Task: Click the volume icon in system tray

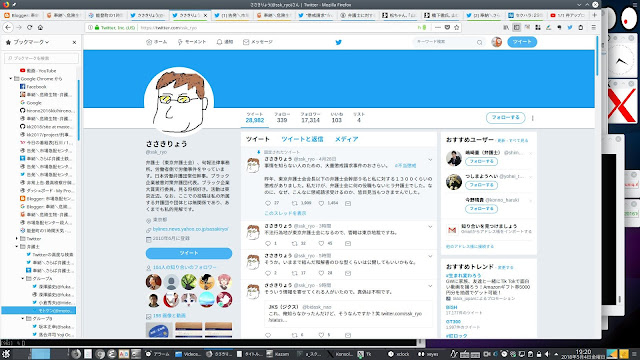Action: coord(547,354)
